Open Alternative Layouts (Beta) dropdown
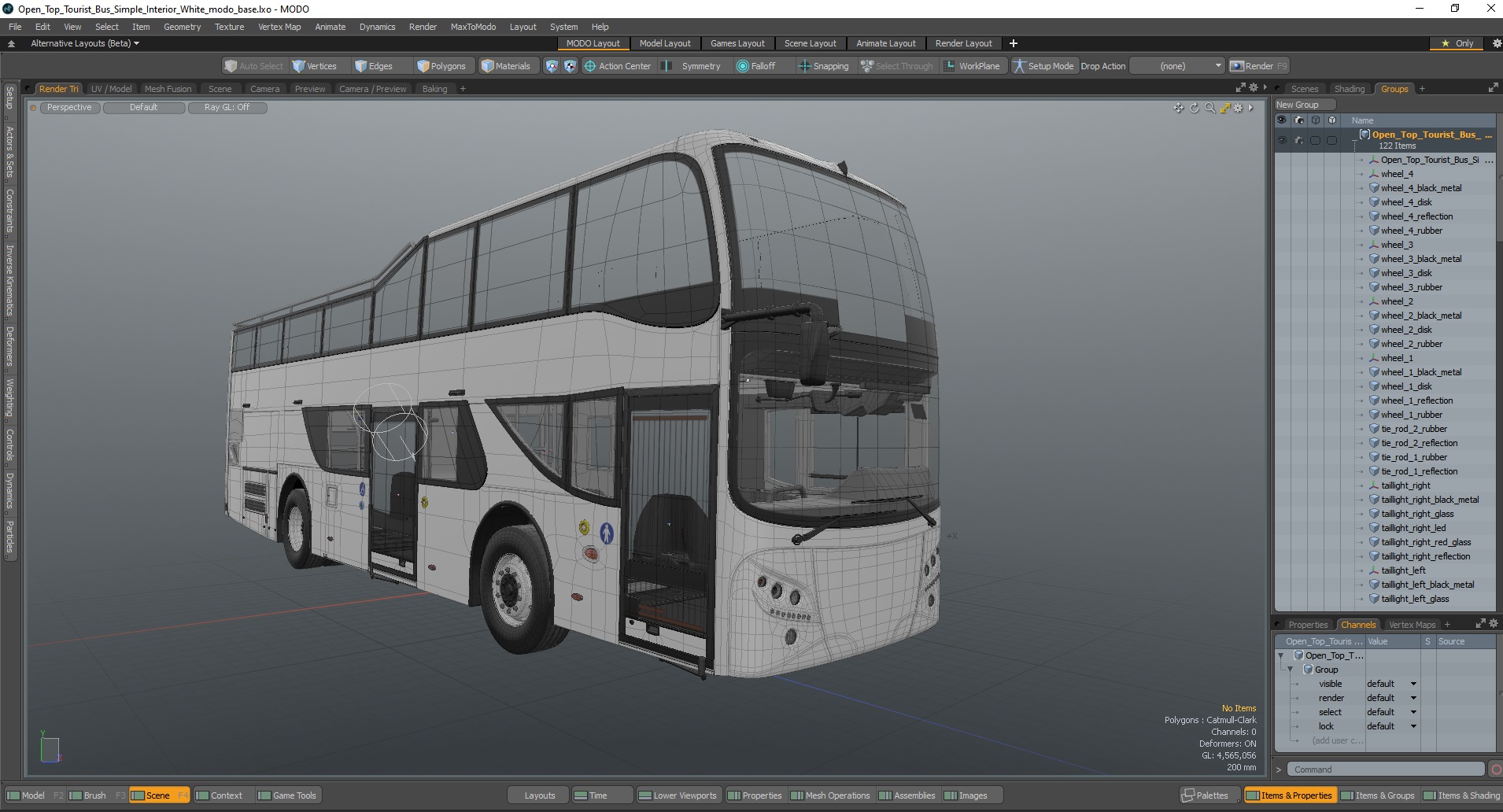The image size is (1503, 812). pyautogui.click(x=85, y=43)
